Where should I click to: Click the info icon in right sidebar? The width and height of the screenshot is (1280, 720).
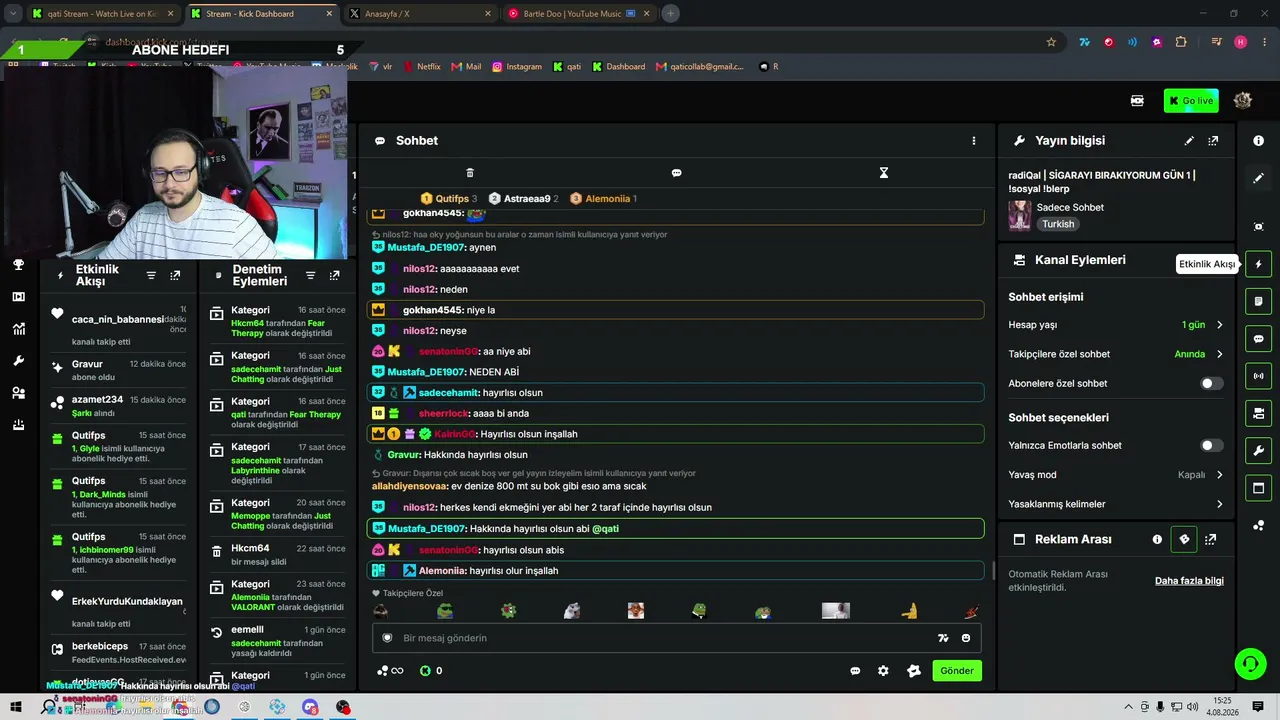click(x=1259, y=141)
